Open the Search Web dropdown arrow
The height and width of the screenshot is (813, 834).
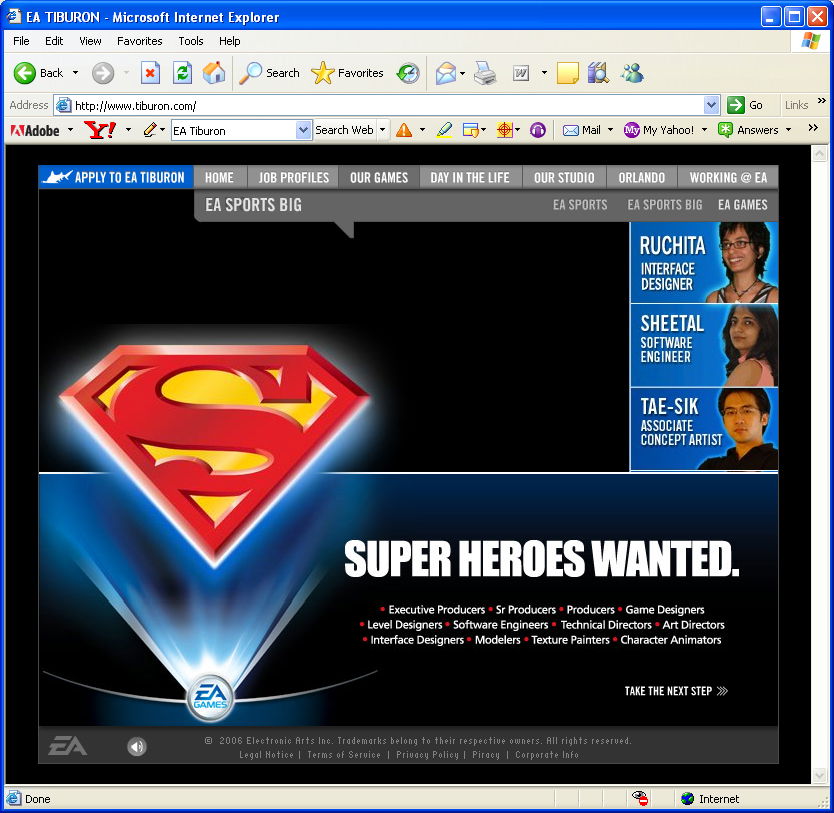point(382,130)
